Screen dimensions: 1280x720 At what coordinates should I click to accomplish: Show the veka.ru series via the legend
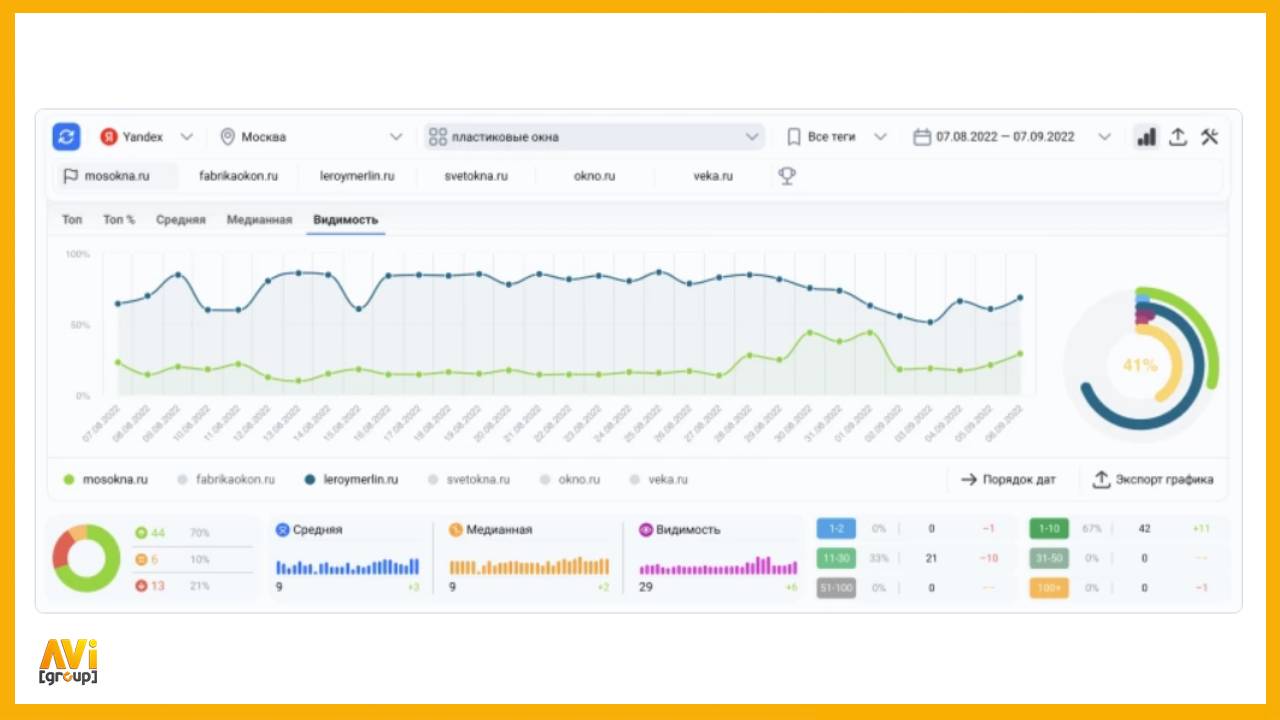point(658,479)
